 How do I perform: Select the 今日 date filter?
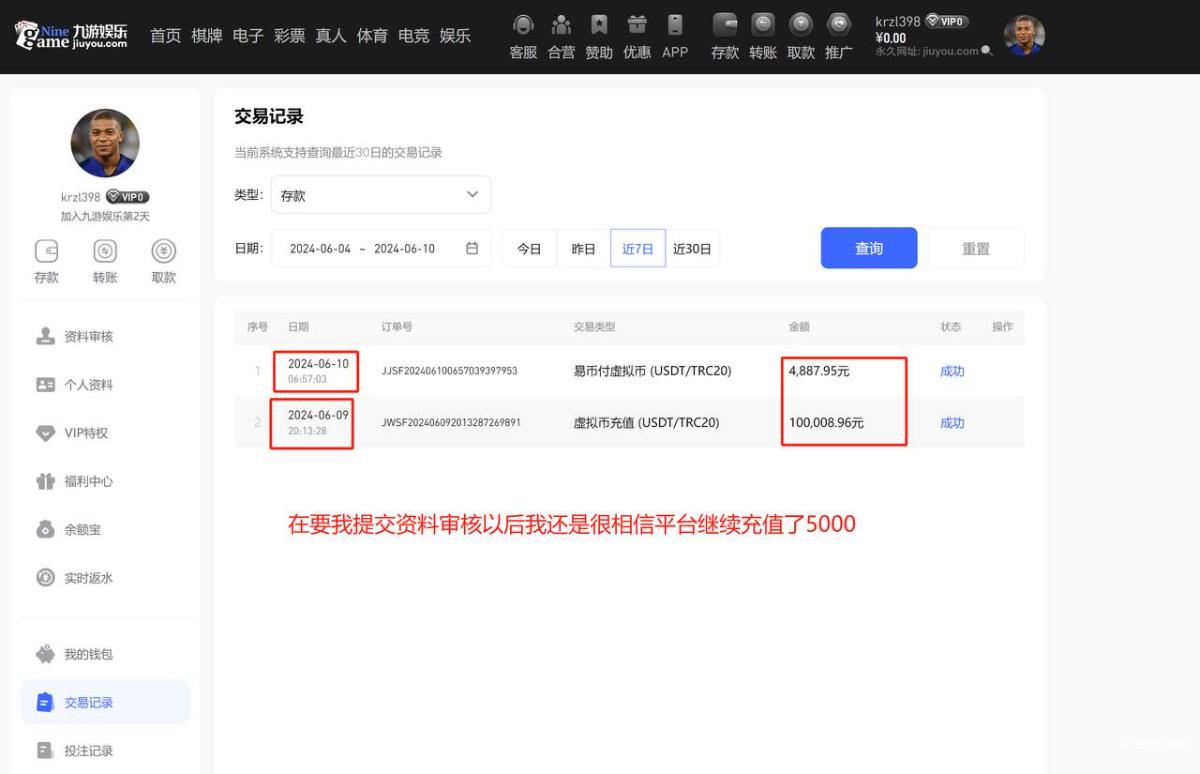(529, 249)
